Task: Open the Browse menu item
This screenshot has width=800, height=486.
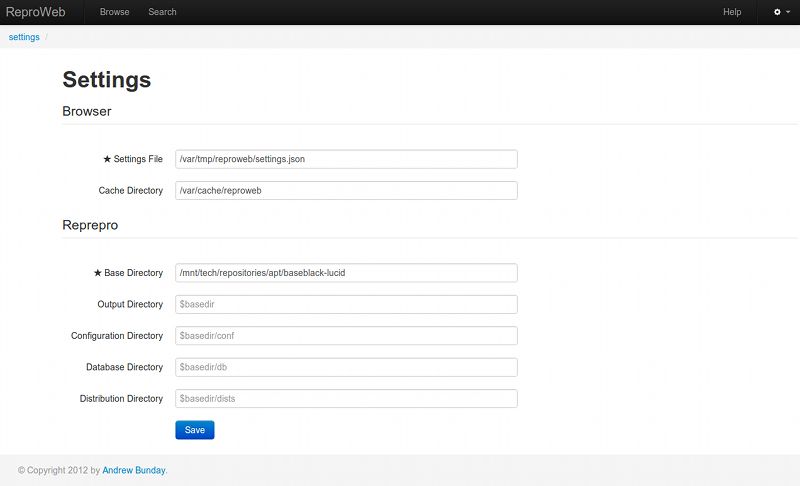Action: click(x=114, y=12)
